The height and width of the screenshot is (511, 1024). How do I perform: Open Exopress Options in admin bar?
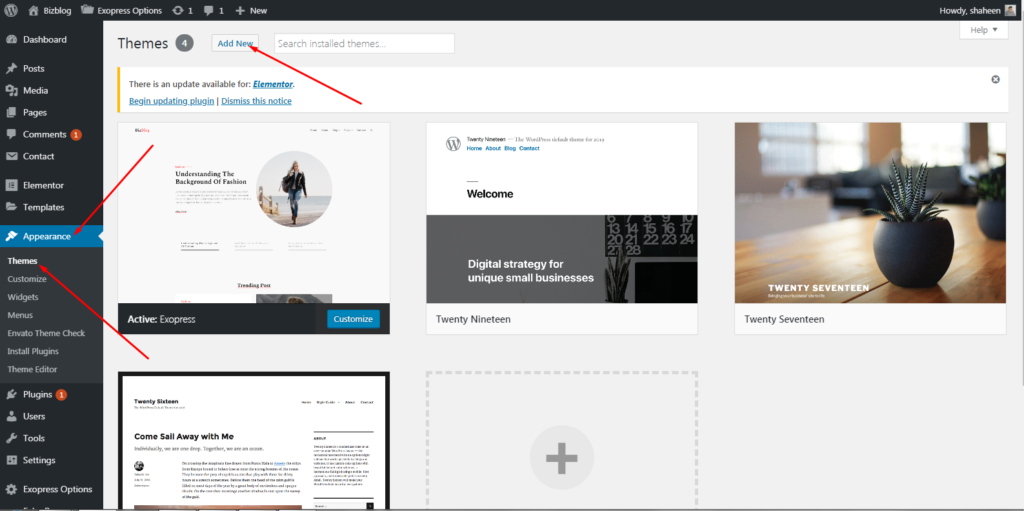pyautogui.click(x=121, y=10)
